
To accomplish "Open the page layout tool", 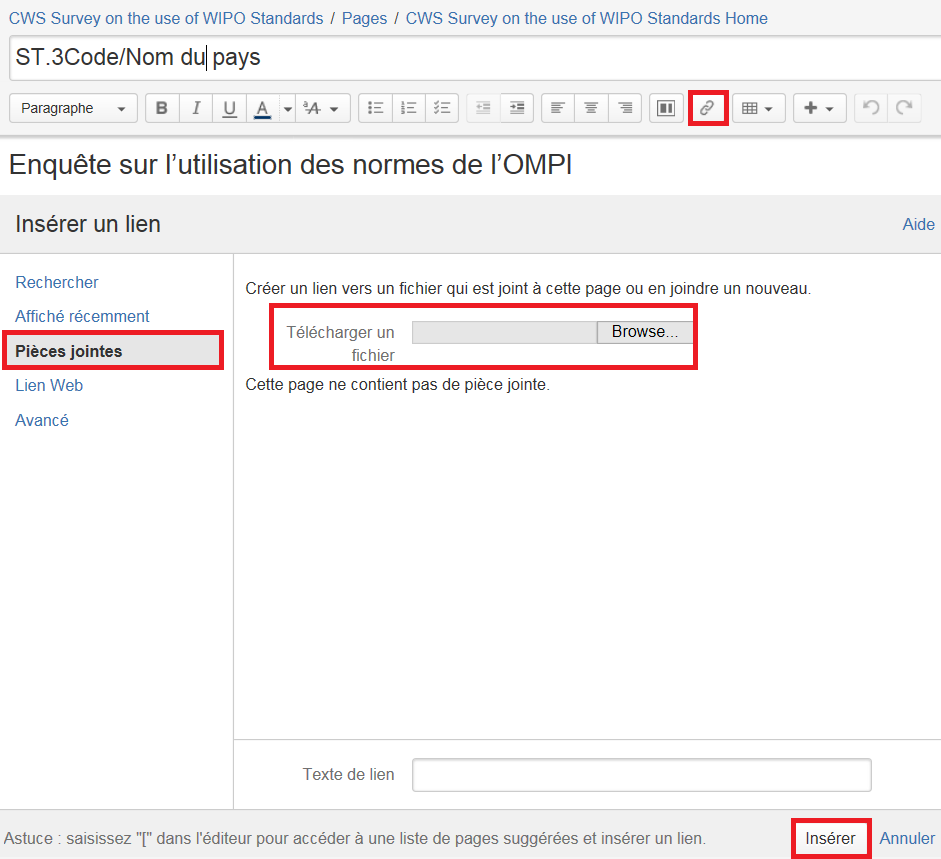I will 664,108.
